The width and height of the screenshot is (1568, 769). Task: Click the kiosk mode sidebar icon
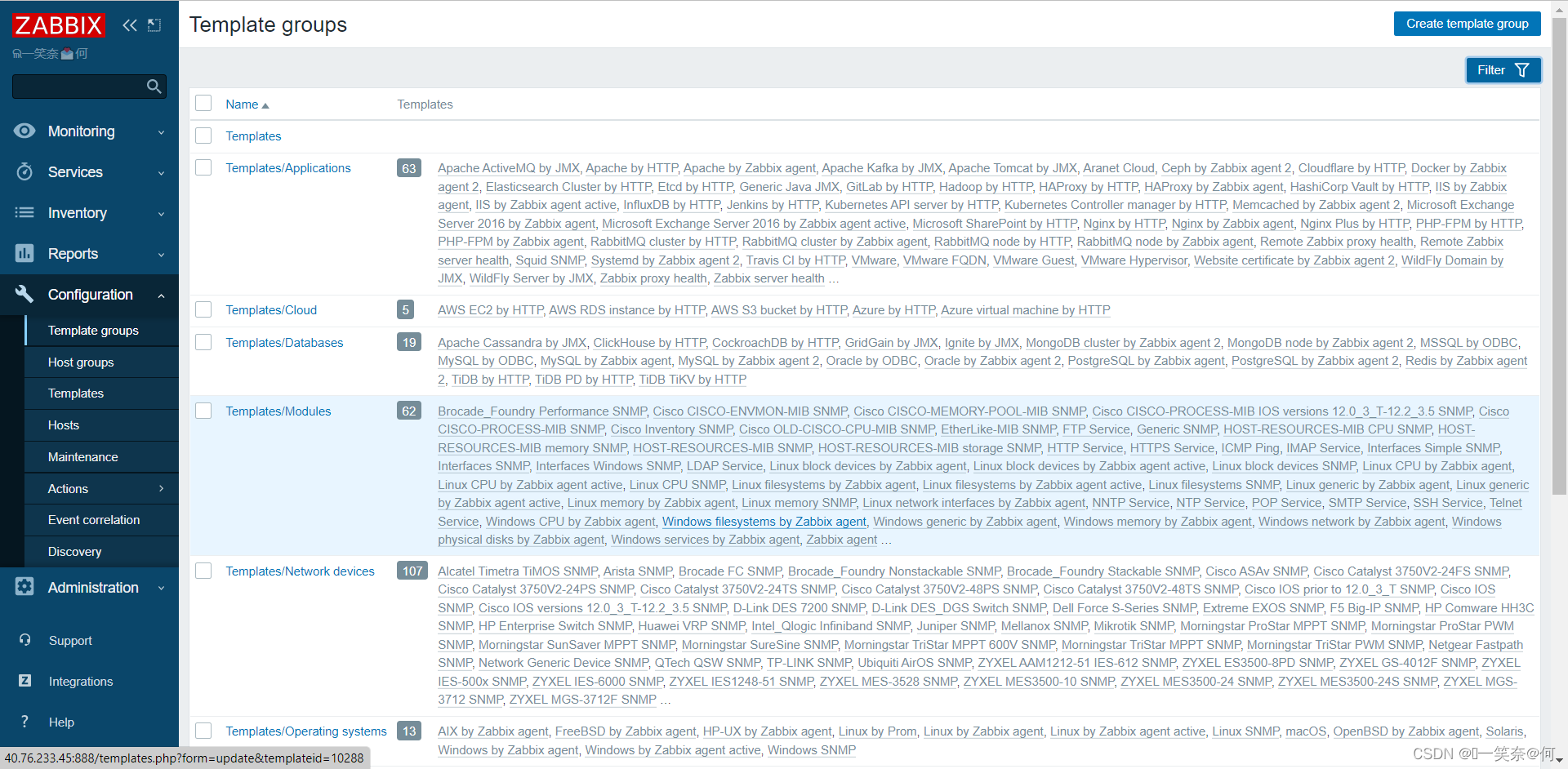[154, 25]
